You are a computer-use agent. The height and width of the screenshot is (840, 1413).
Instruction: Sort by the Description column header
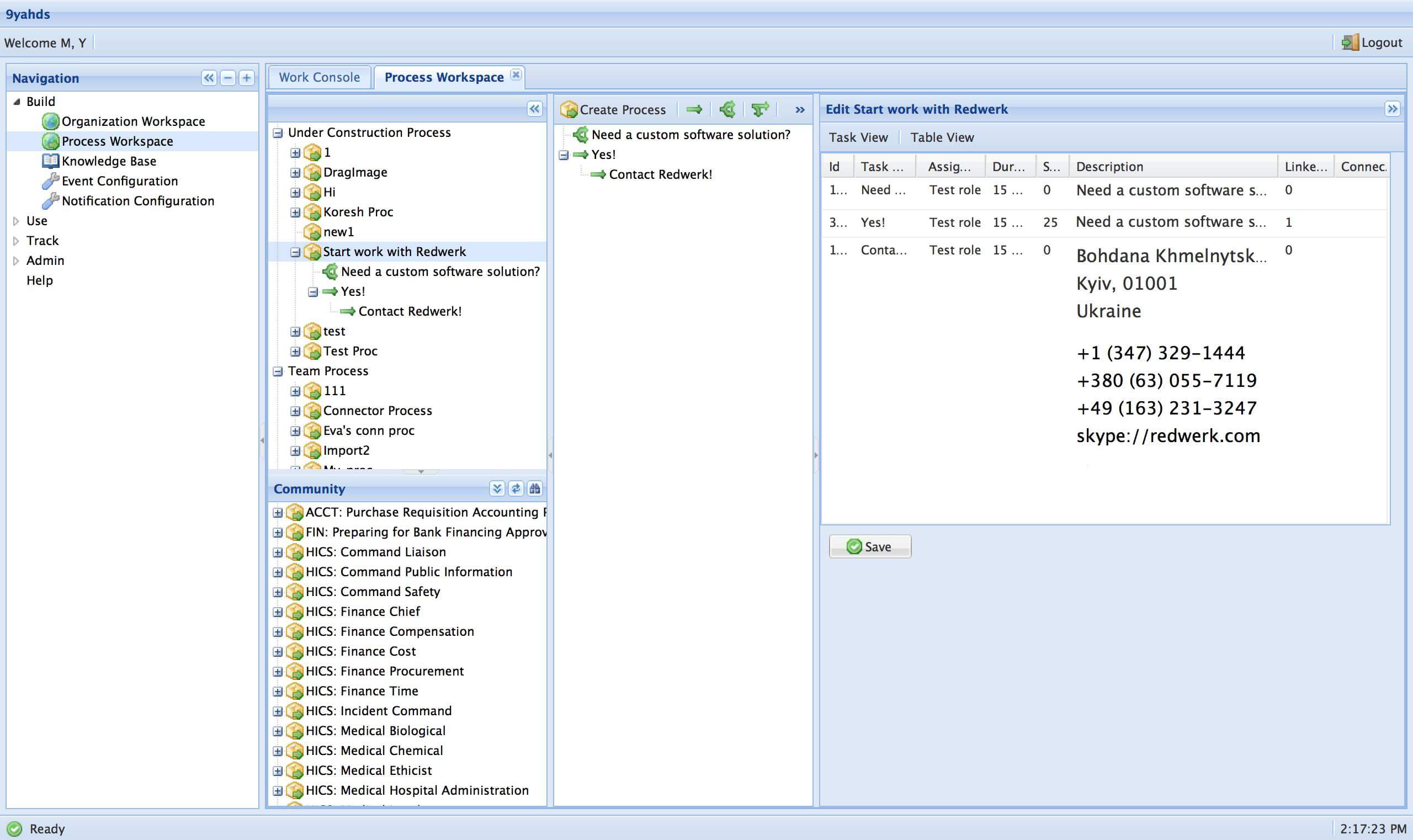pyautogui.click(x=1172, y=167)
